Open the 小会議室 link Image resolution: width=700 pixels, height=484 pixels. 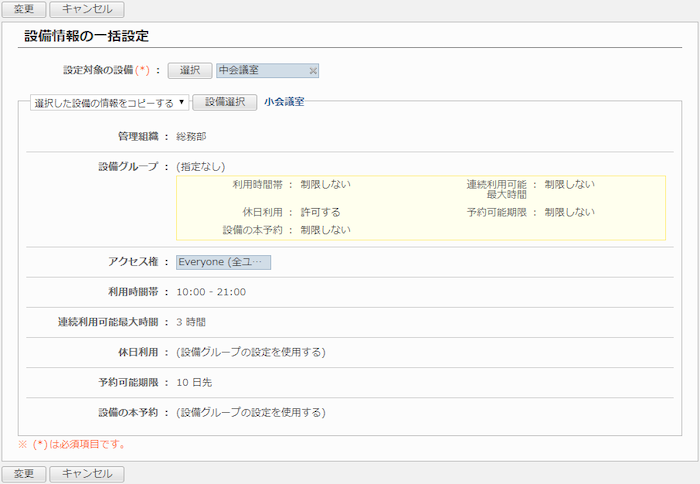284,102
